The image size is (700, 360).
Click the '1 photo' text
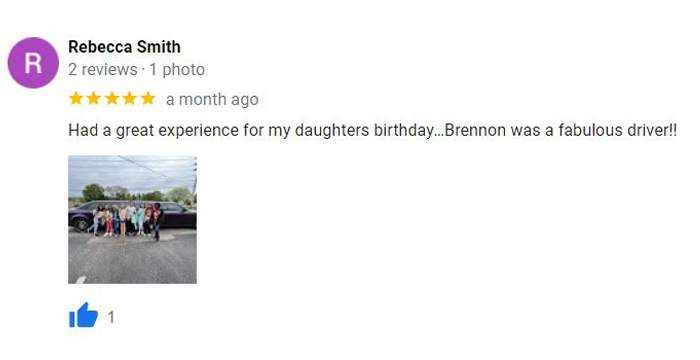[177, 70]
